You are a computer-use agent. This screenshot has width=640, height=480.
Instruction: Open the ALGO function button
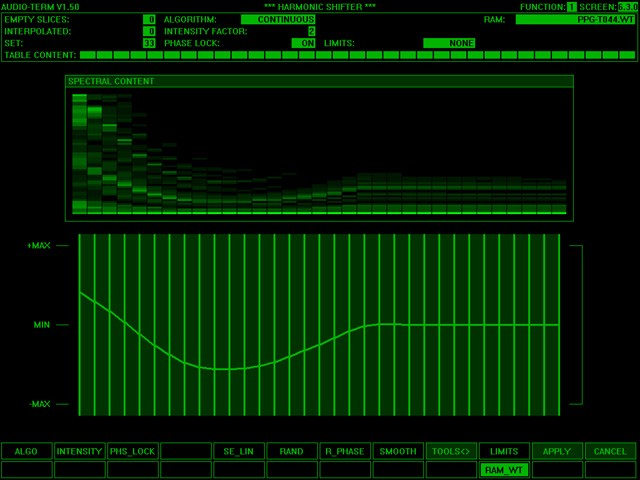27,451
